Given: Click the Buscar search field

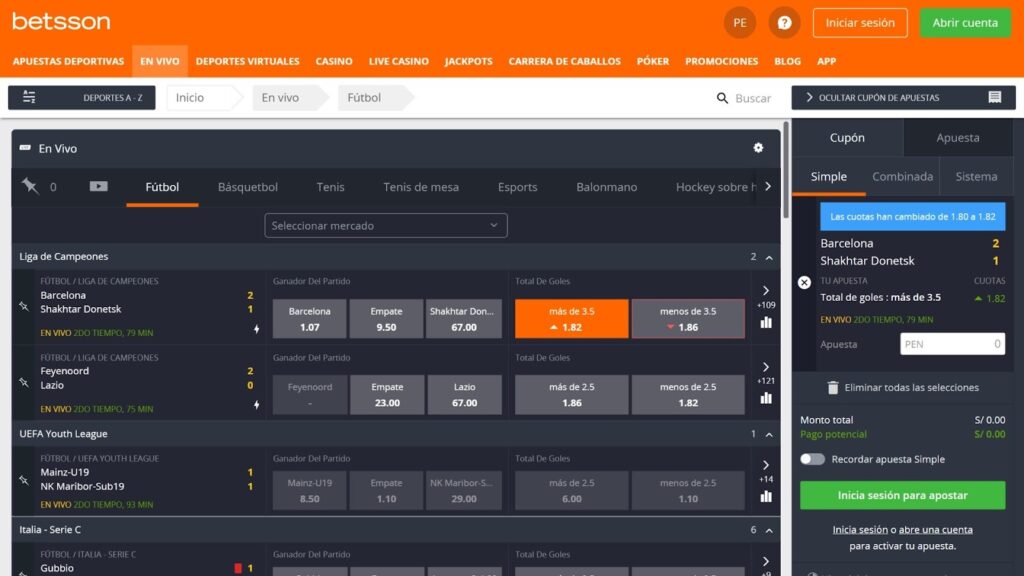Looking at the screenshot, I should pos(753,98).
